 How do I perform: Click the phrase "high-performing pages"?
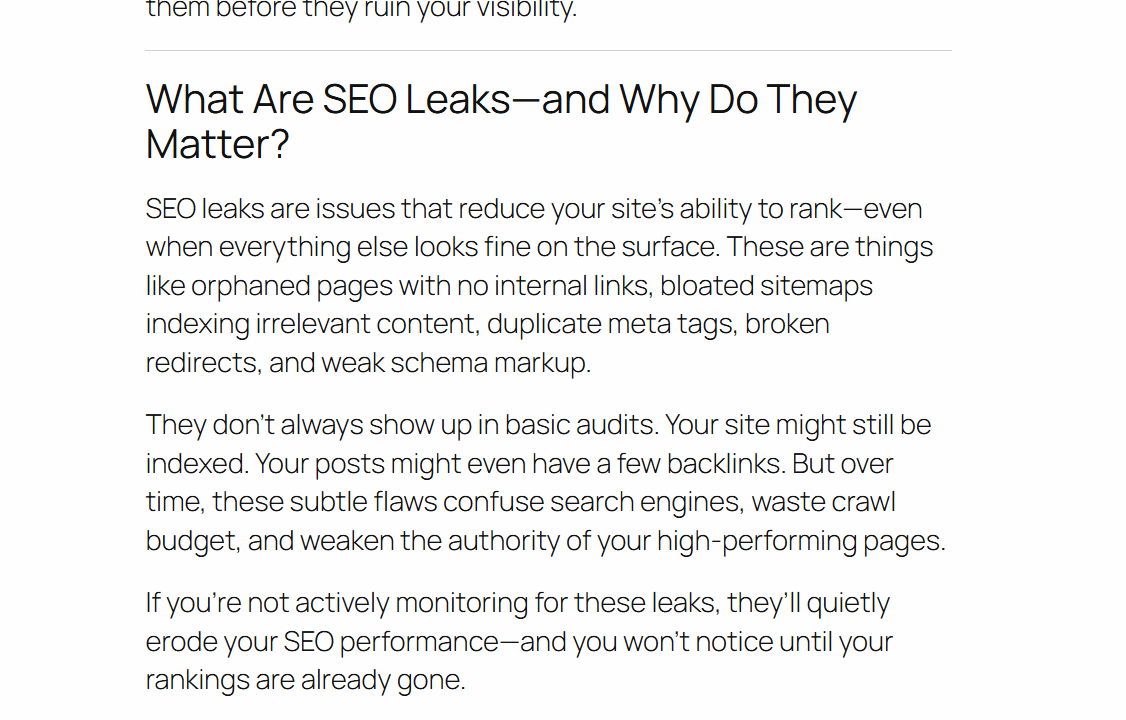pyautogui.click(x=799, y=541)
